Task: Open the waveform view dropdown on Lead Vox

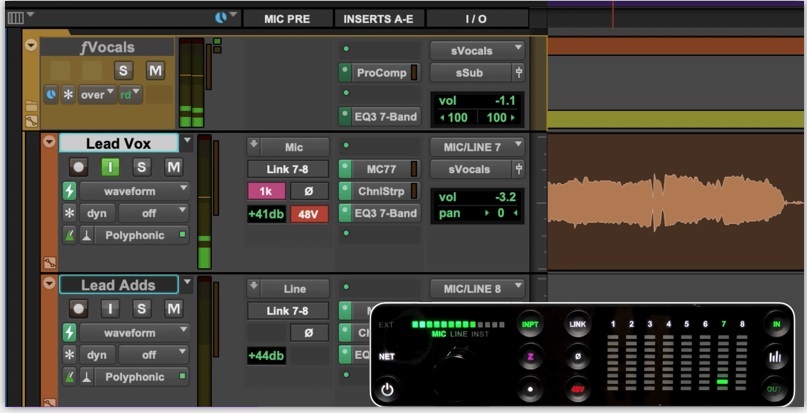Action: point(134,190)
